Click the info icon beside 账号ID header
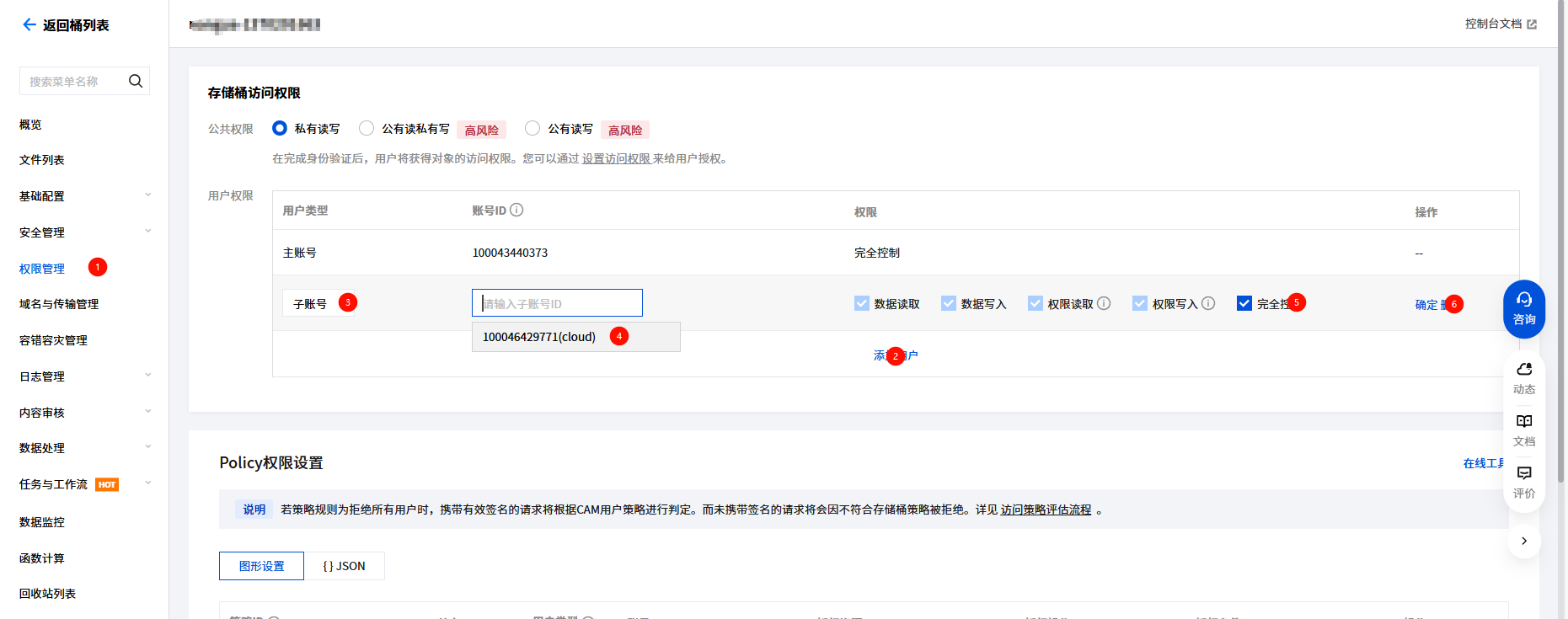This screenshot has height=619, width=1568. tap(516, 210)
